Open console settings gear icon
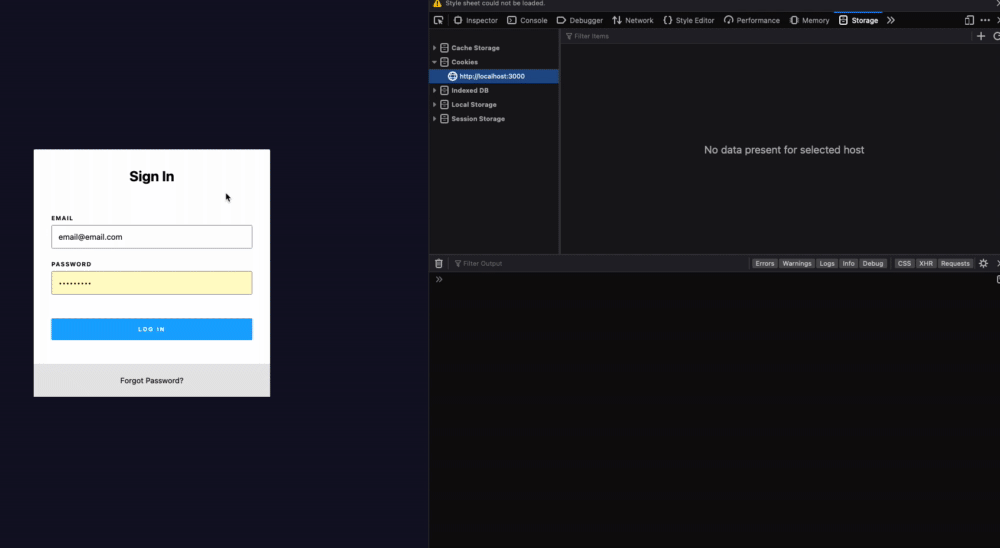Screen dimensions: 1000x548 click(x=983, y=263)
